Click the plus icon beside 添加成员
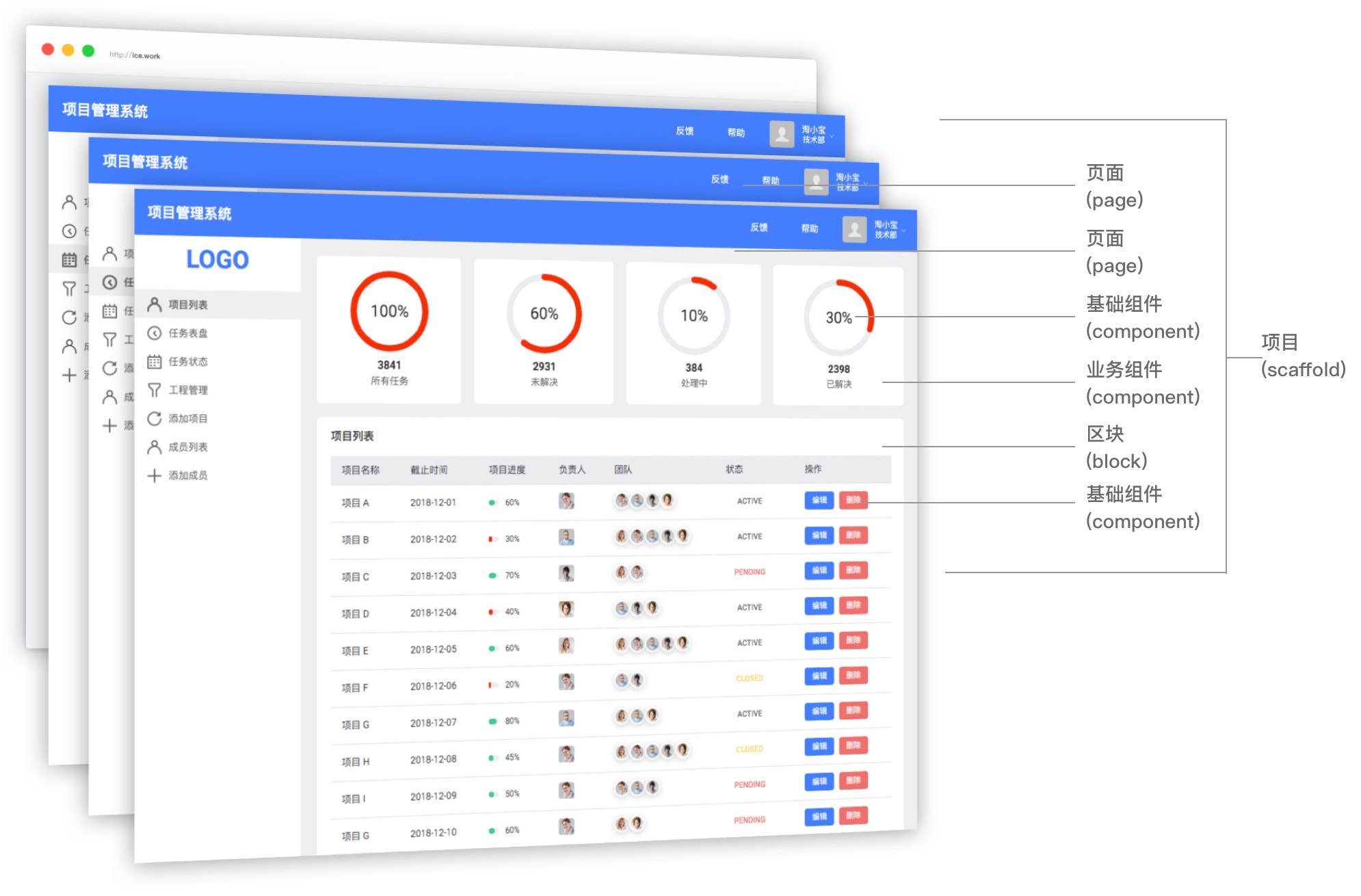1361x896 pixels. coord(155,475)
